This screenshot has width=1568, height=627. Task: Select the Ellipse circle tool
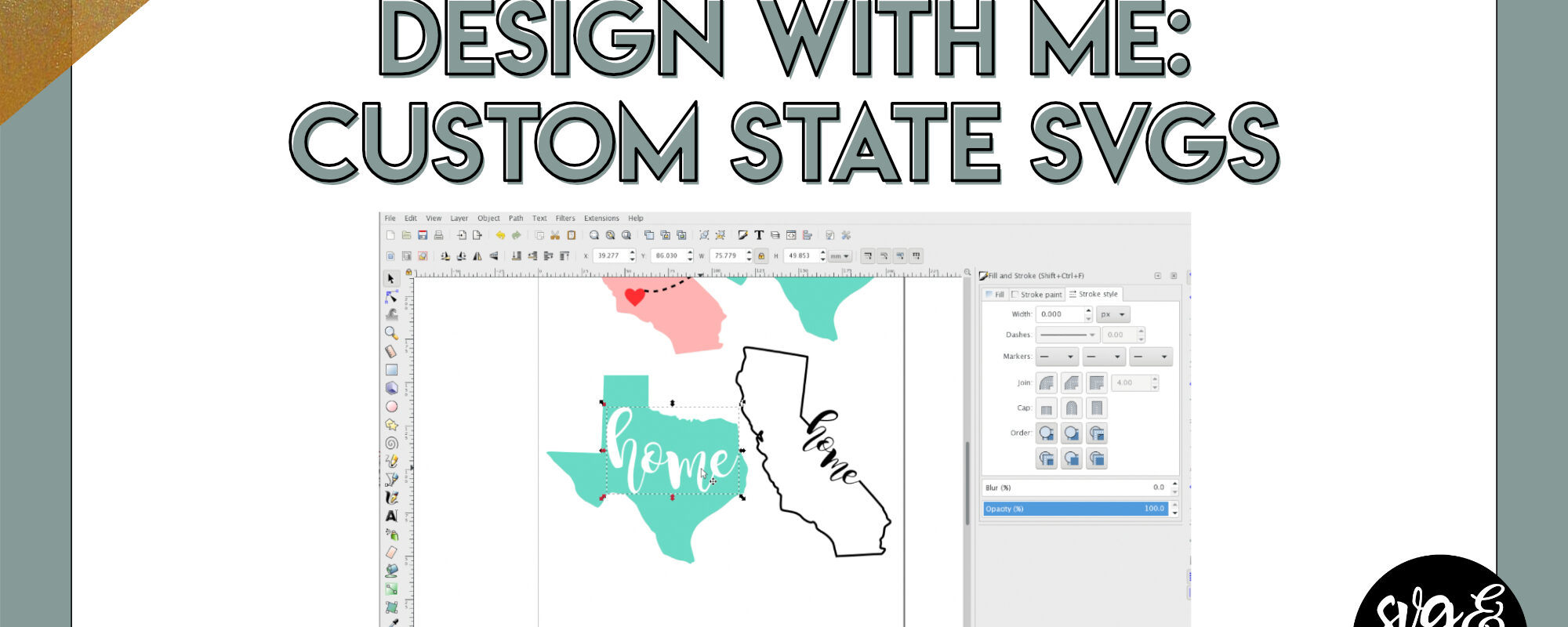[391, 407]
